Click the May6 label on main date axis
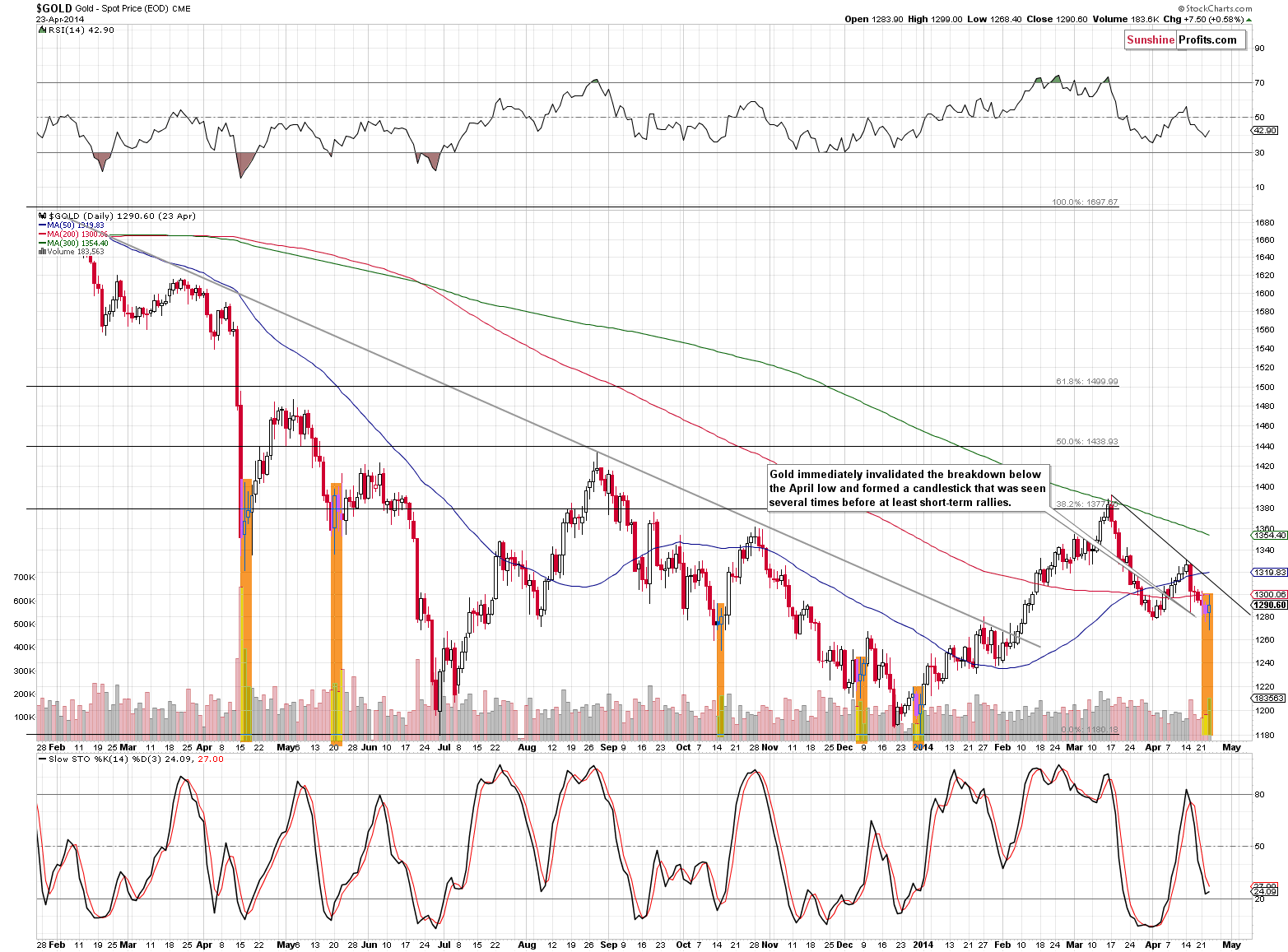The width and height of the screenshot is (1288, 952). click(288, 747)
